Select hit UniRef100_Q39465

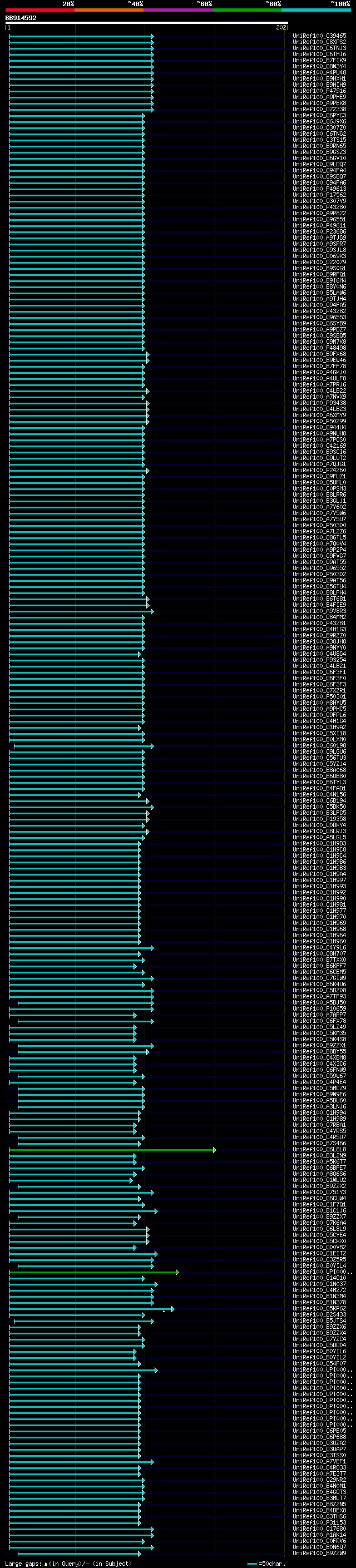tap(319, 36)
